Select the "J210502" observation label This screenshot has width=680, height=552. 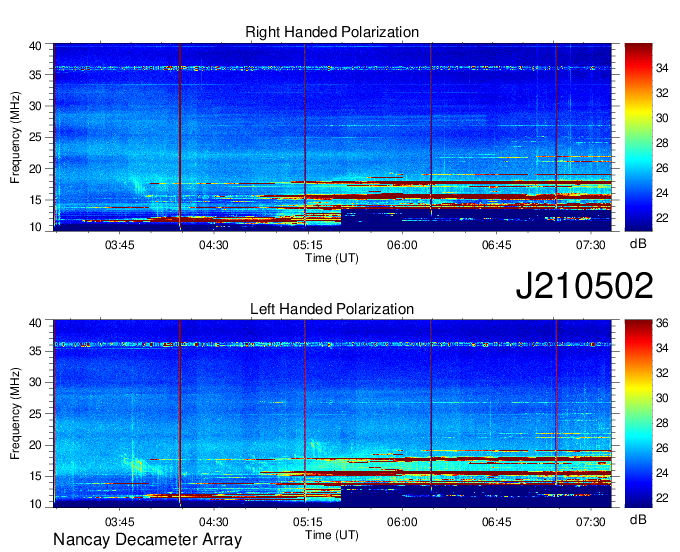[x=584, y=286]
